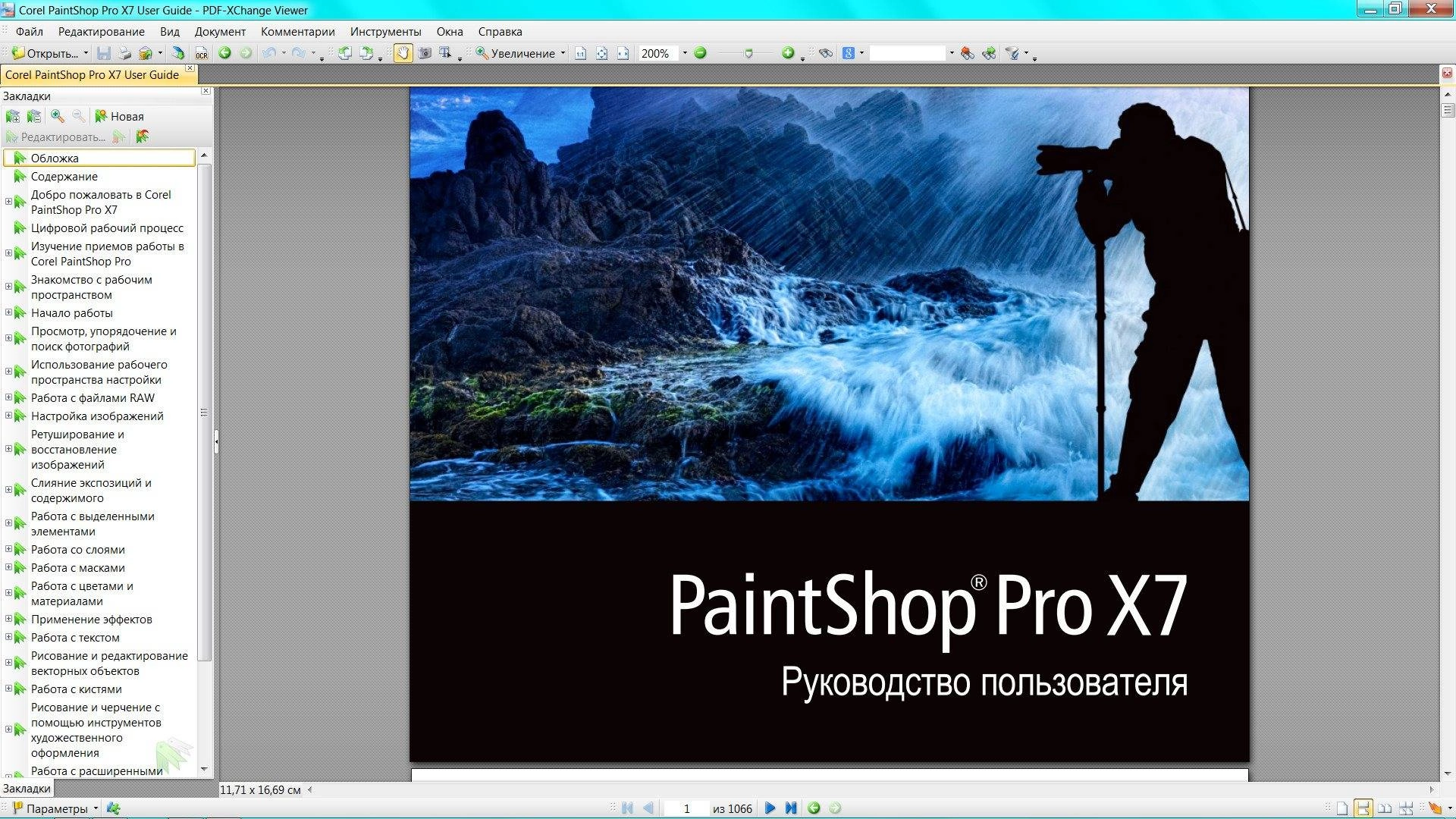The image size is (1456, 819).
Task: Open the Find binoculars search
Action: tap(826, 53)
